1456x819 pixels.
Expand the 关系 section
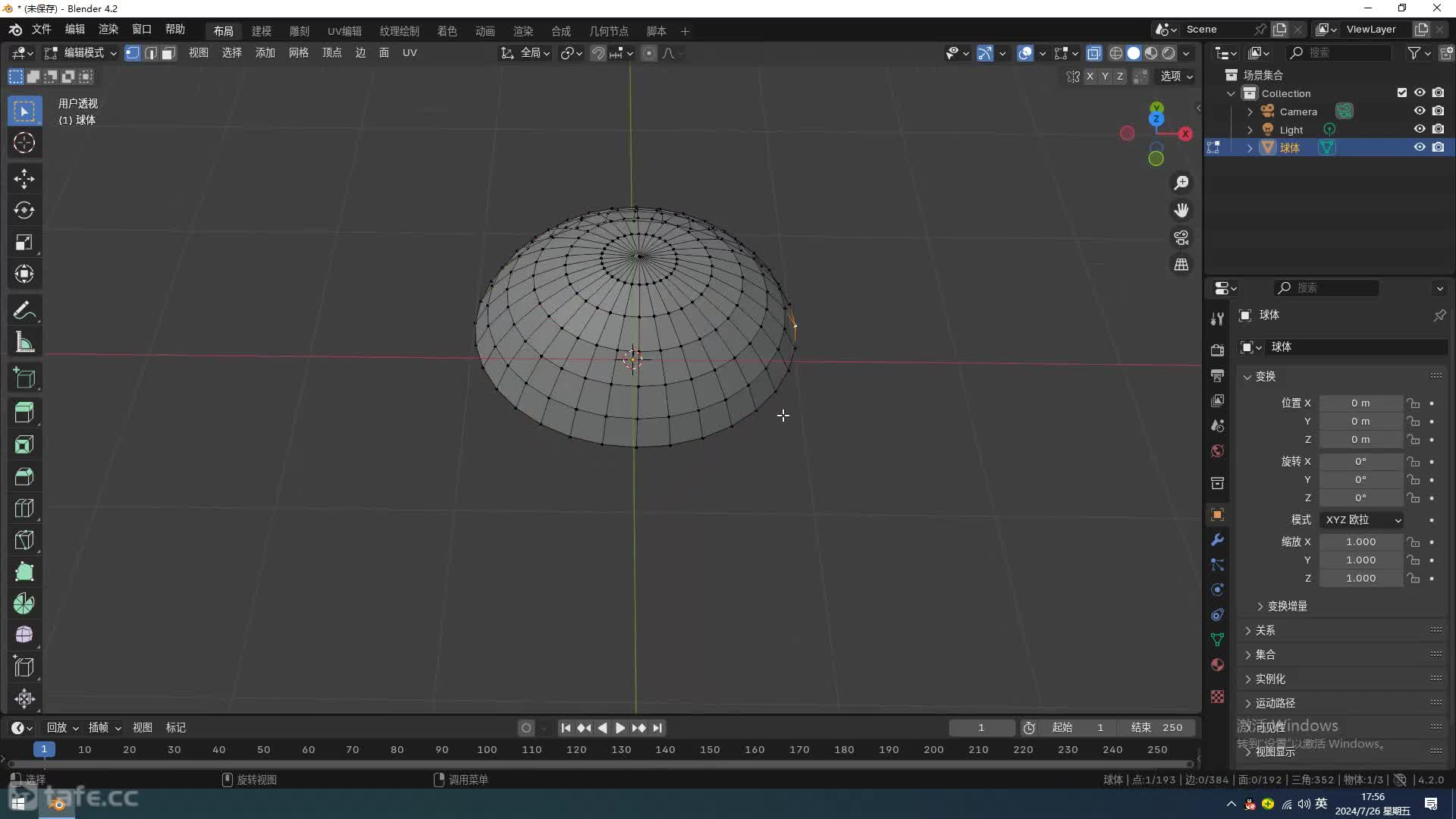[x=1265, y=630]
